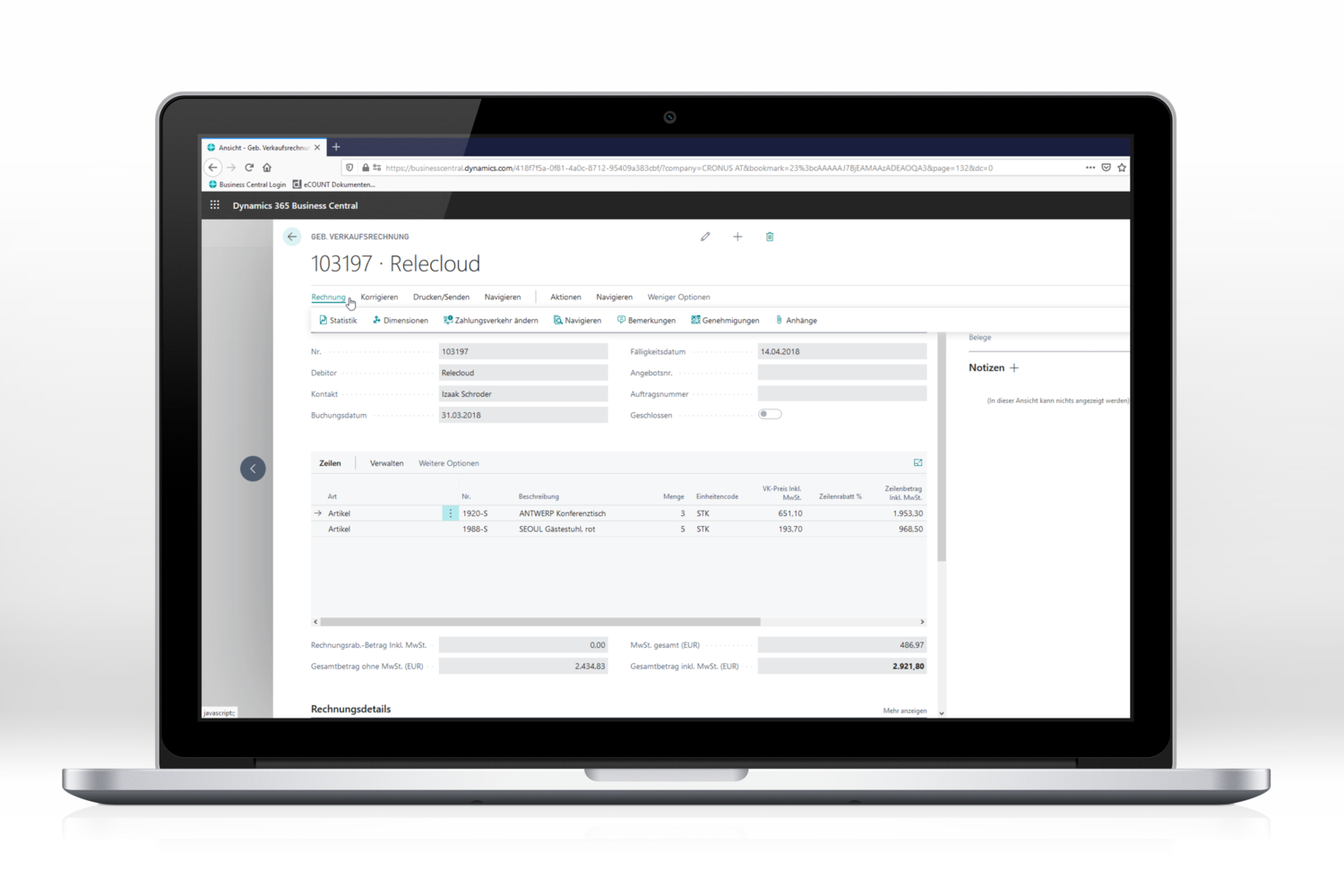This screenshot has width=1344, height=896.
Task: Close the Ansicht browser tab
Action: pos(317,147)
